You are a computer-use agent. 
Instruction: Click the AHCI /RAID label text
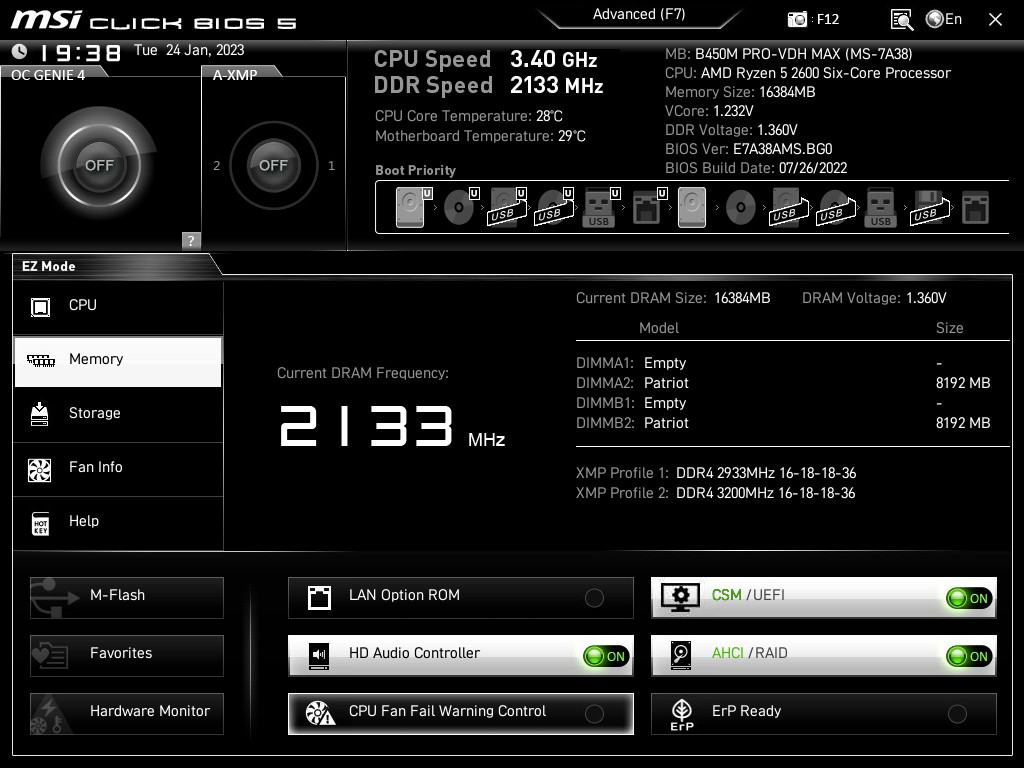[x=749, y=653]
